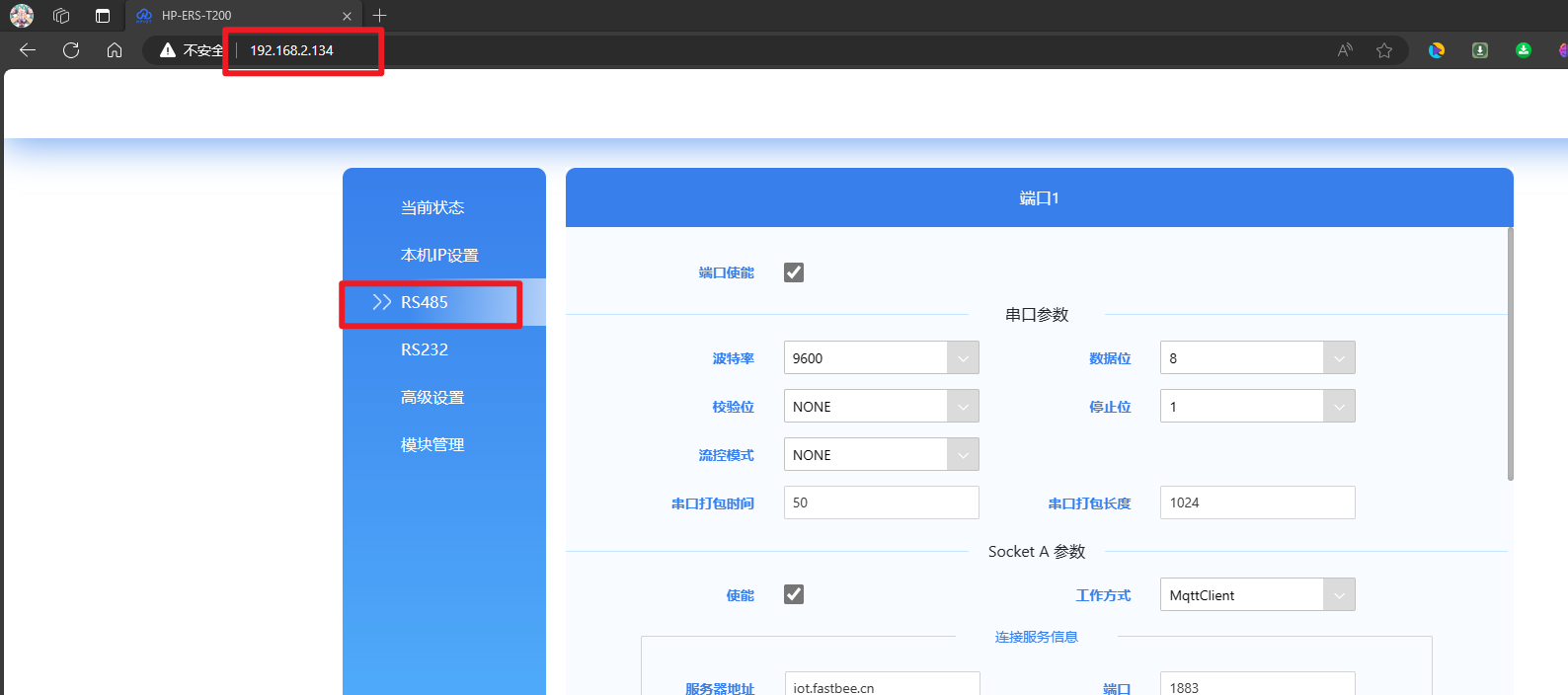
Task: Add page to favorites with star icon
Action: click(x=1384, y=50)
